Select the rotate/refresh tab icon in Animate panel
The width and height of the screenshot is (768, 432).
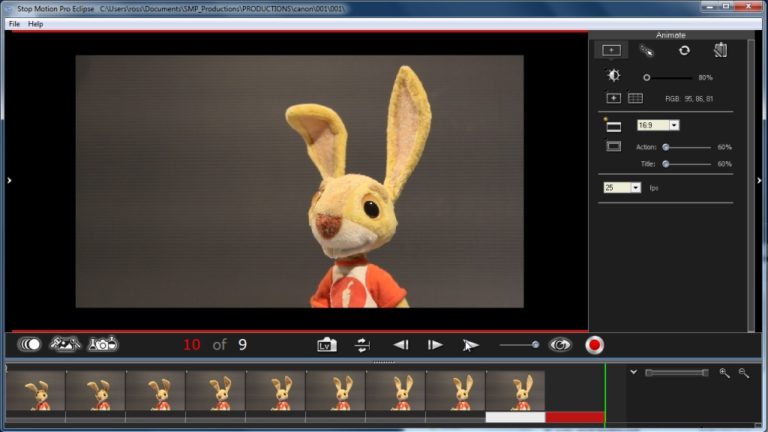coord(684,50)
